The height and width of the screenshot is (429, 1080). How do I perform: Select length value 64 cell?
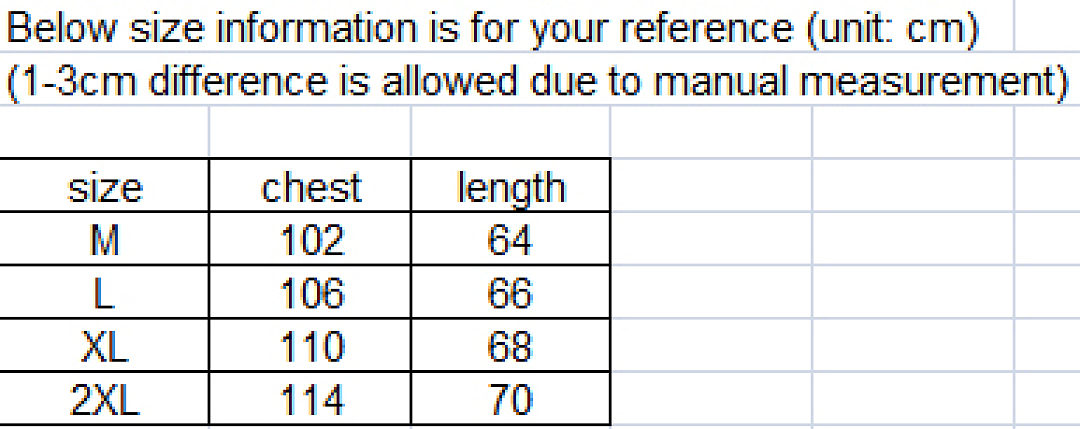(510, 238)
